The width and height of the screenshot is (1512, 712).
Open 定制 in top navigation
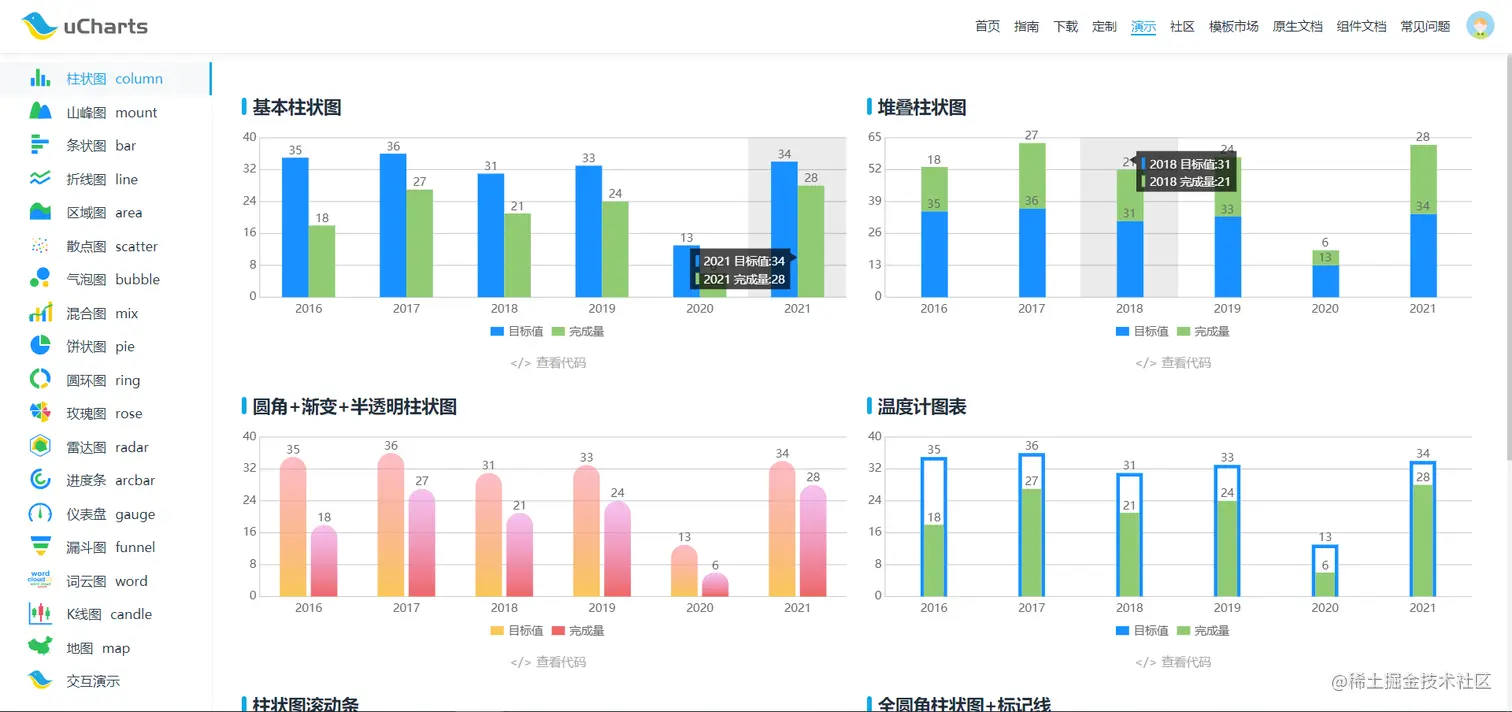point(1104,26)
